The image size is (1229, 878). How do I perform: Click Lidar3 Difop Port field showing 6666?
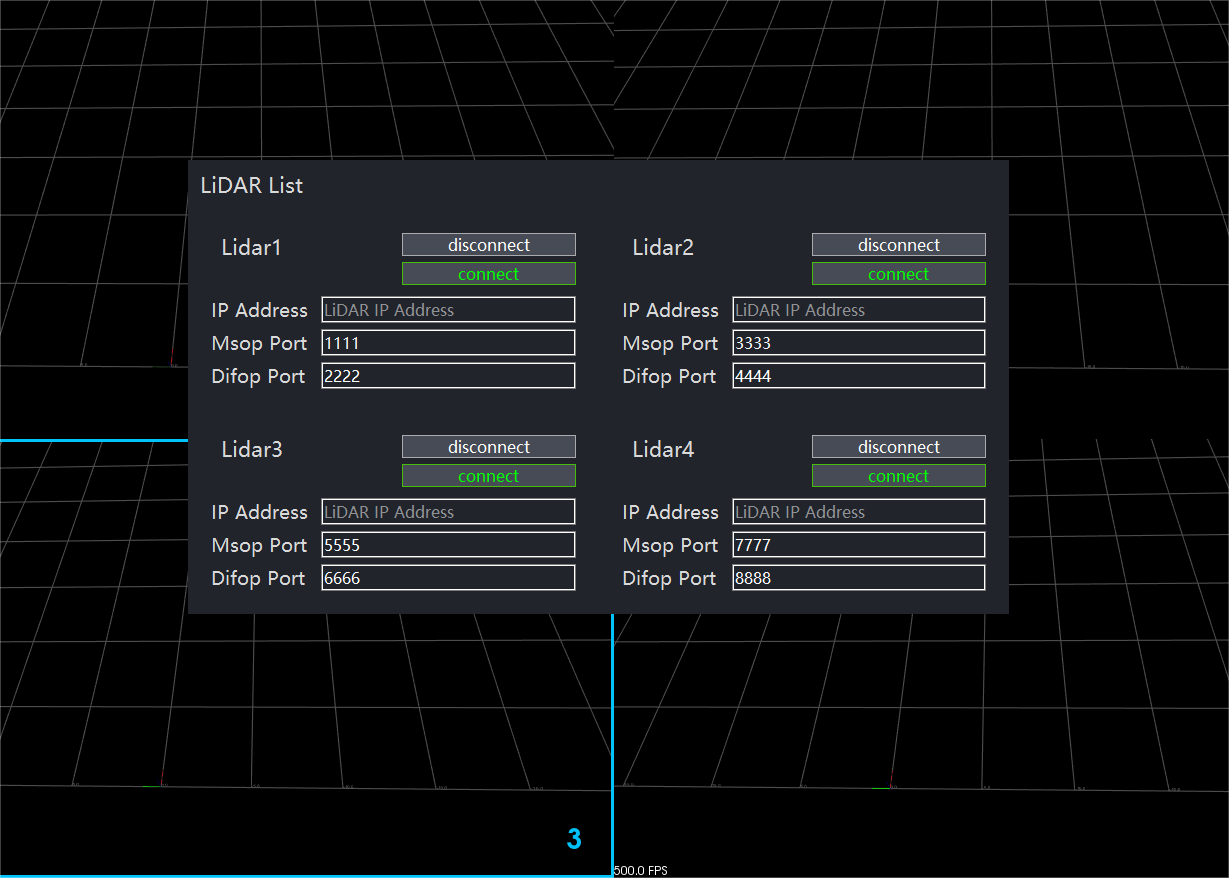click(x=448, y=578)
